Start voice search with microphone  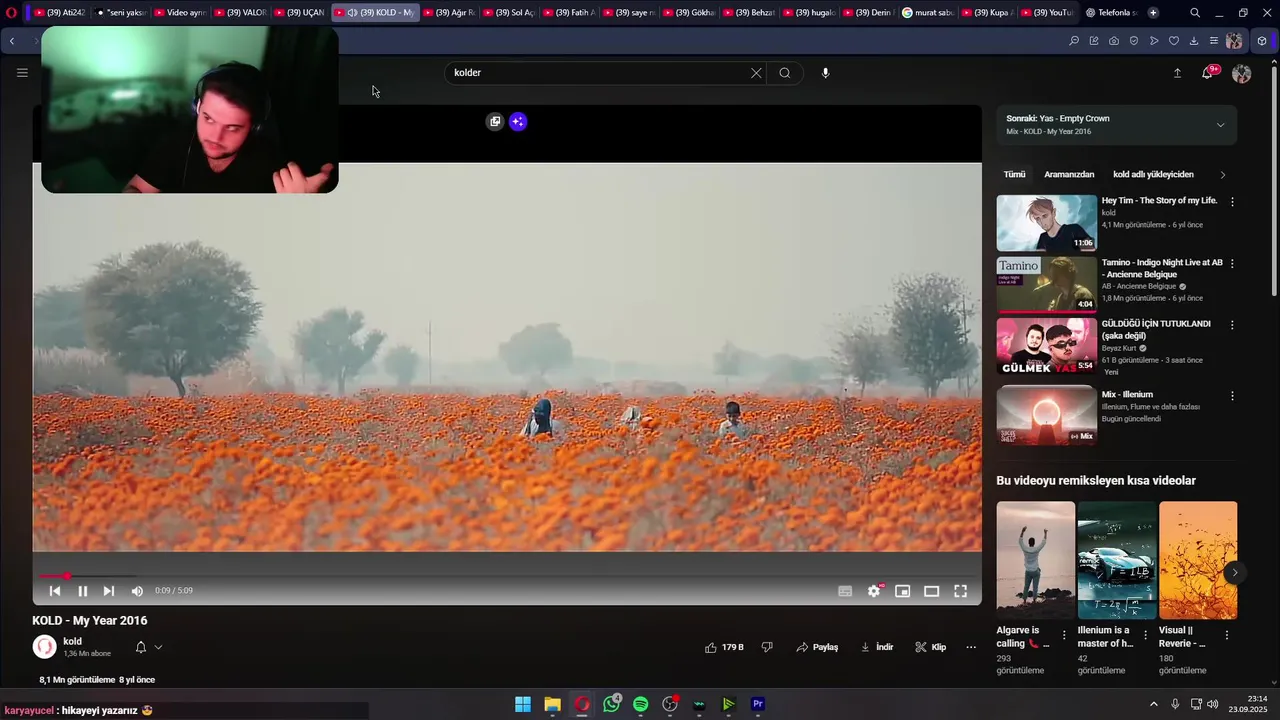[x=825, y=73]
